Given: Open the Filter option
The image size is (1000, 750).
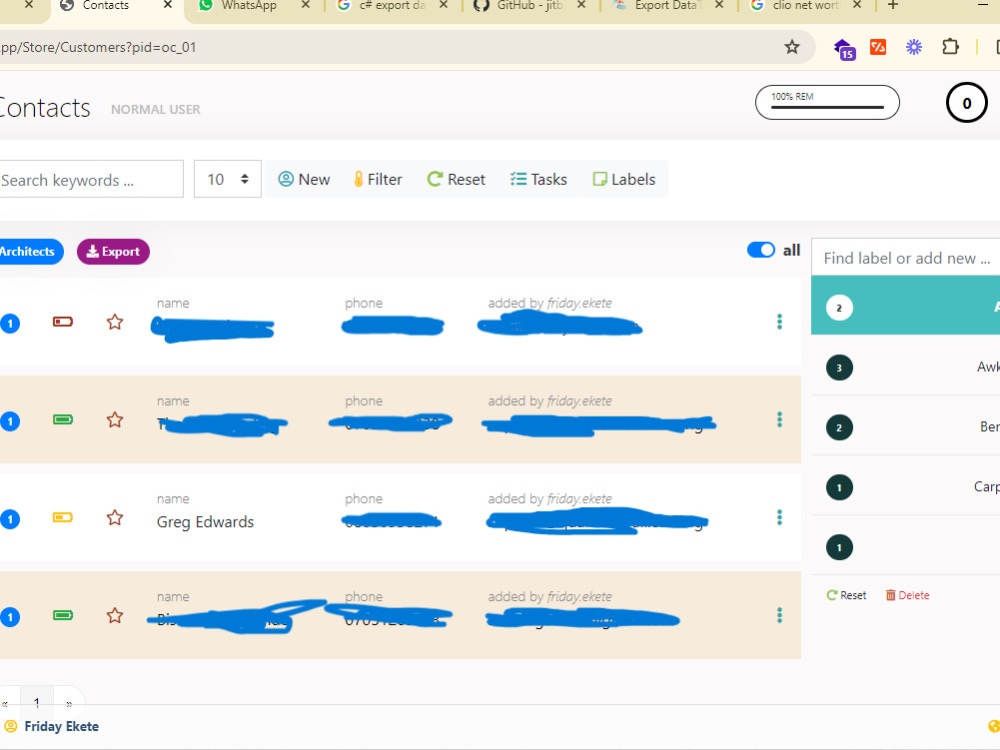Looking at the screenshot, I should pos(378,179).
